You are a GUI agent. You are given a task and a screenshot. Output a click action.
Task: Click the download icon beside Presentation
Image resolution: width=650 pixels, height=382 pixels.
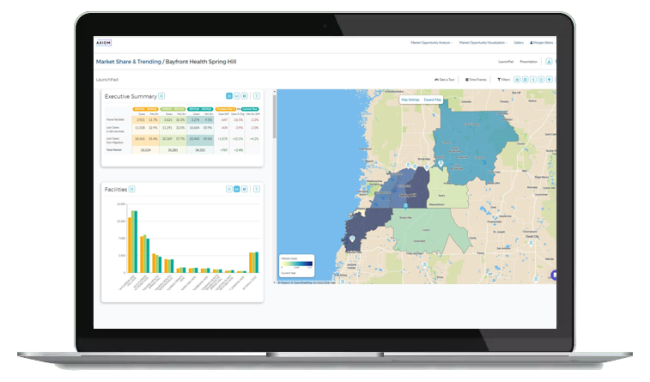pyautogui.click(x=549, y=62)
